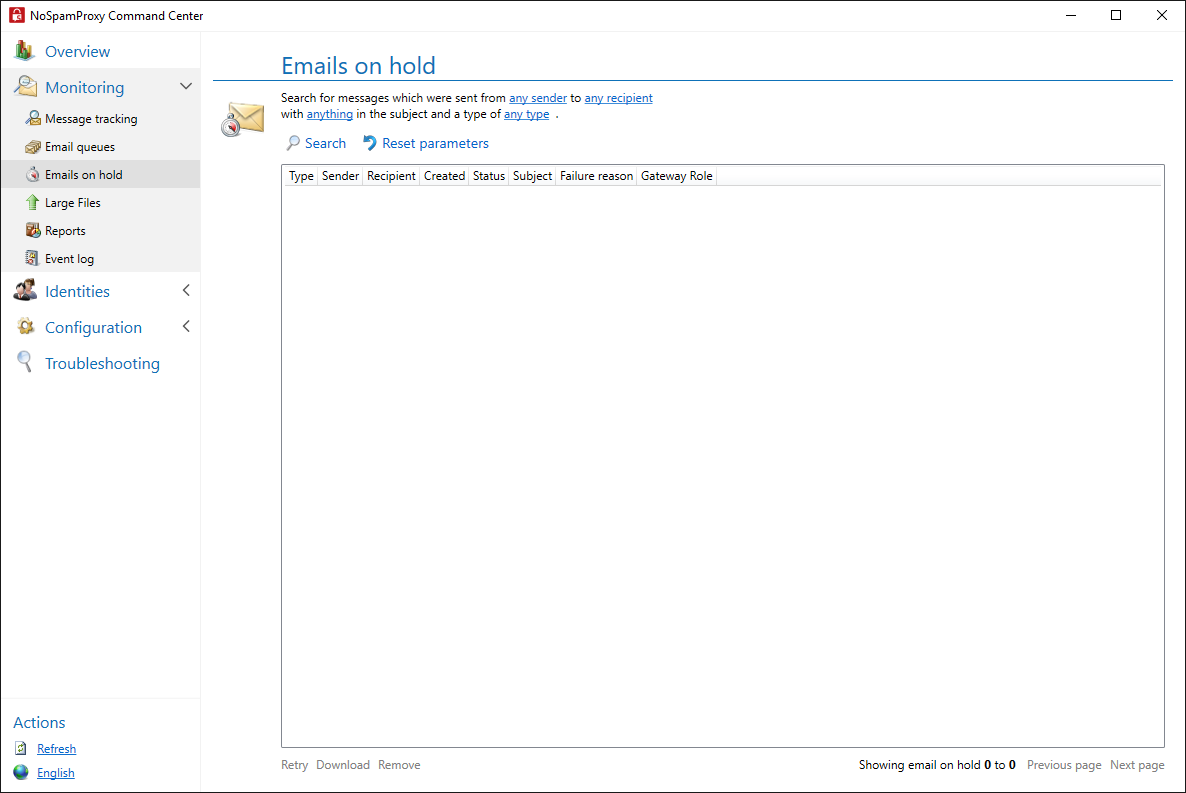Click the Reports icon
1186x793 pixels.
pyautogui.click(x=33, y=230)
